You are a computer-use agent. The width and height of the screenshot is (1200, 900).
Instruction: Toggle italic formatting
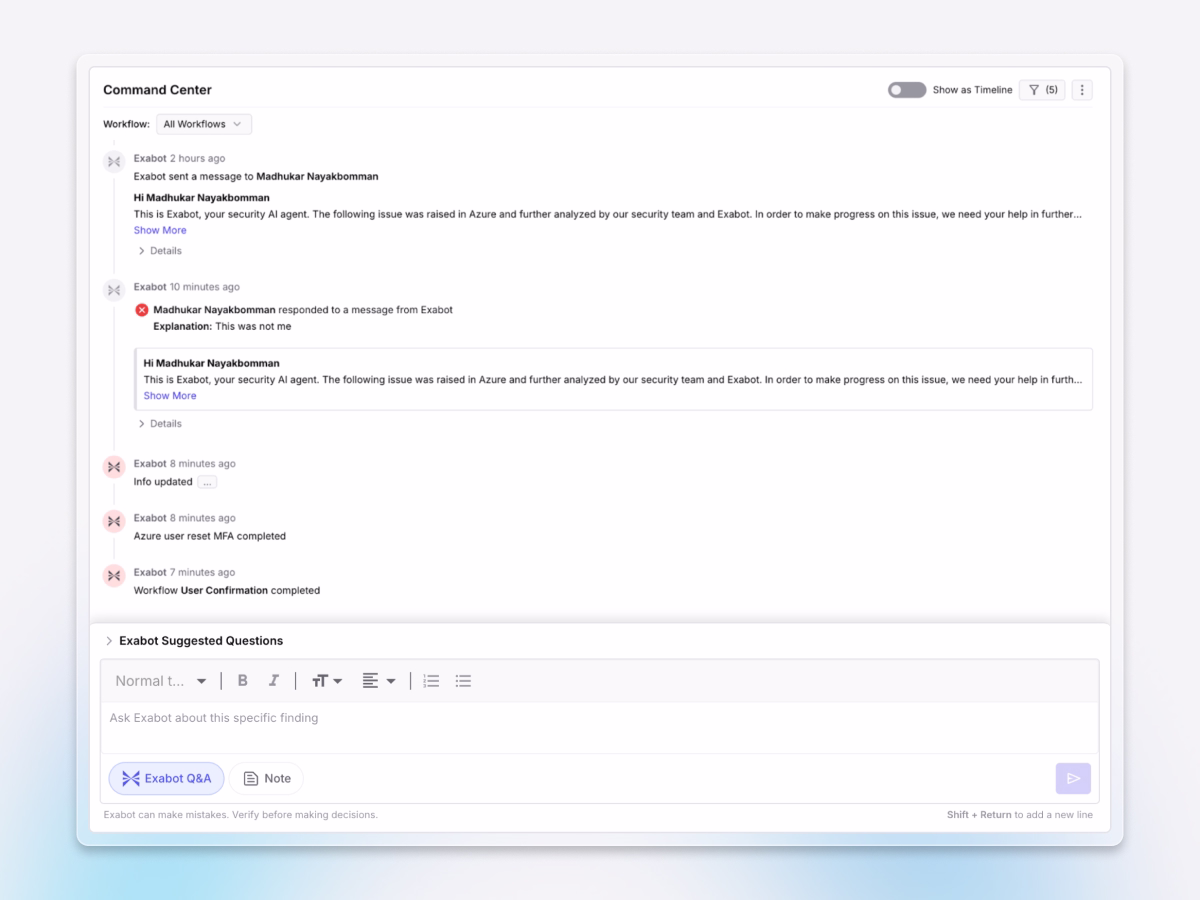[x=273, y=681]
